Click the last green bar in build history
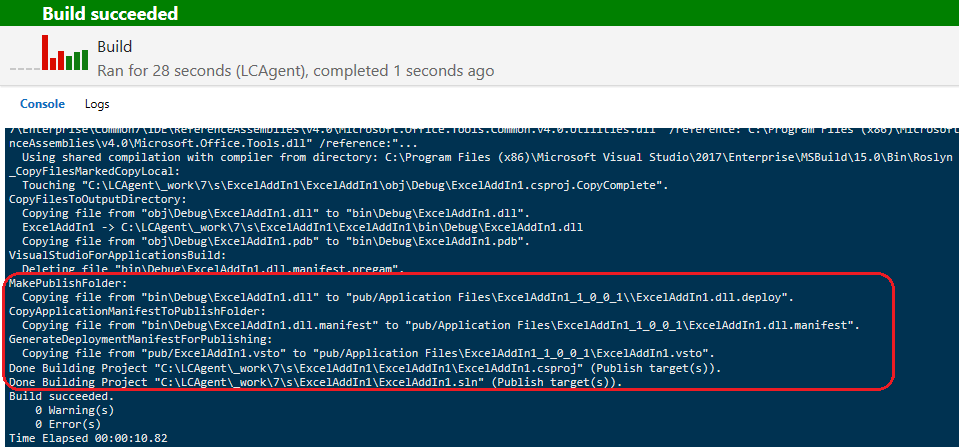Image resolution: width=959 pixels, height=447 pixels. pyautogui.click(x=85, y=59)
